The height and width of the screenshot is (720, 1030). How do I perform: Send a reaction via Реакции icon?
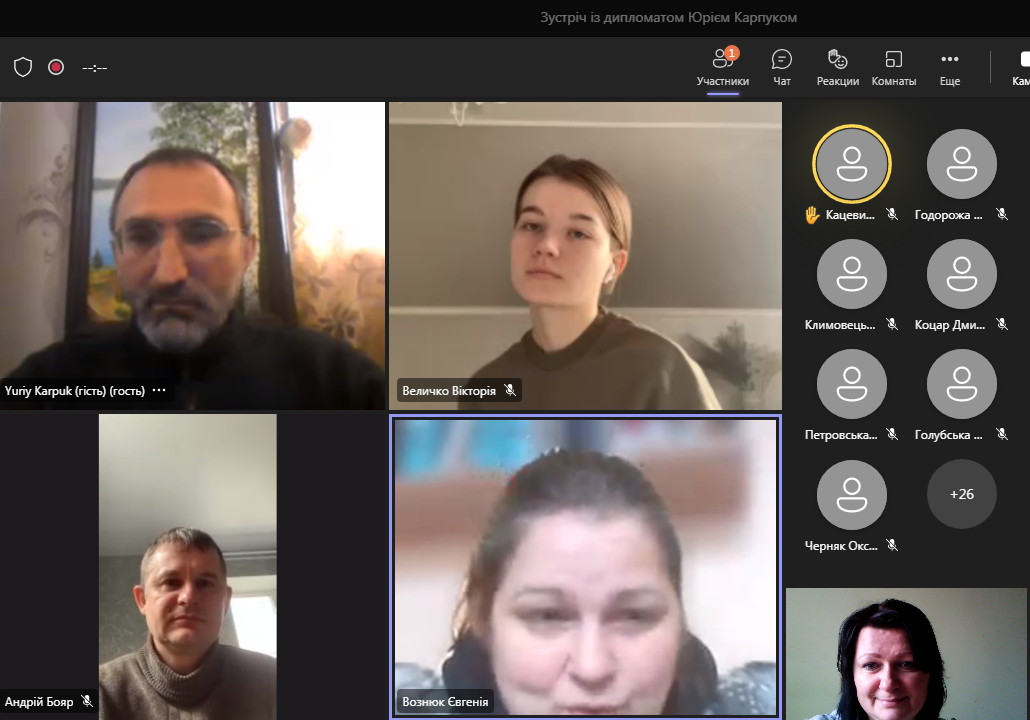coord(836,68)
